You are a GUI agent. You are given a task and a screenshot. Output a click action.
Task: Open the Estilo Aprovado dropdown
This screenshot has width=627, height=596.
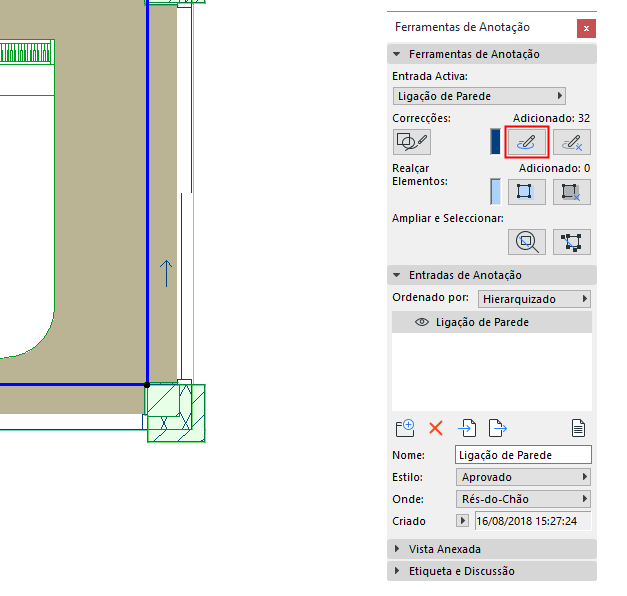[x=523, y=477]
